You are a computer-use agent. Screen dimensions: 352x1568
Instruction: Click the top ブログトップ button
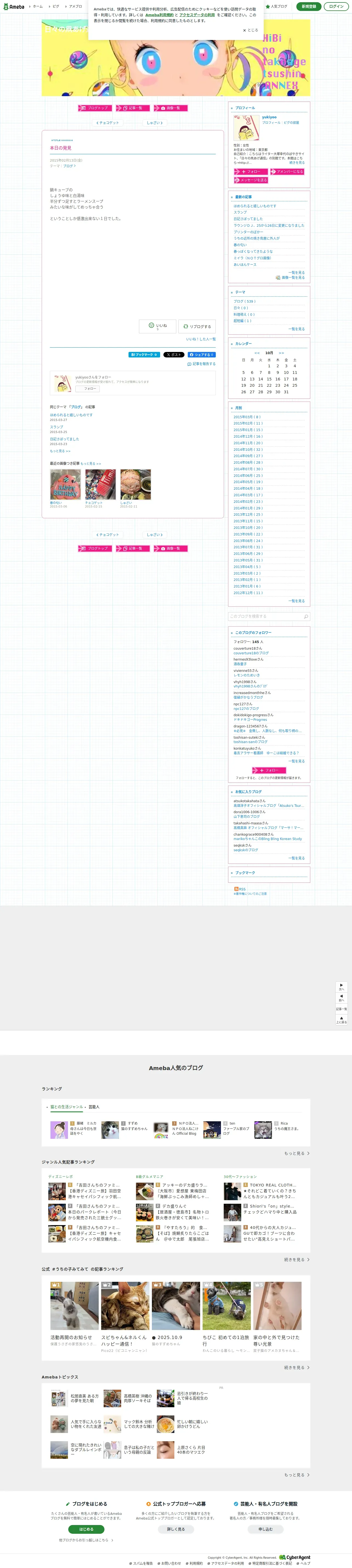tap(95, 108)
